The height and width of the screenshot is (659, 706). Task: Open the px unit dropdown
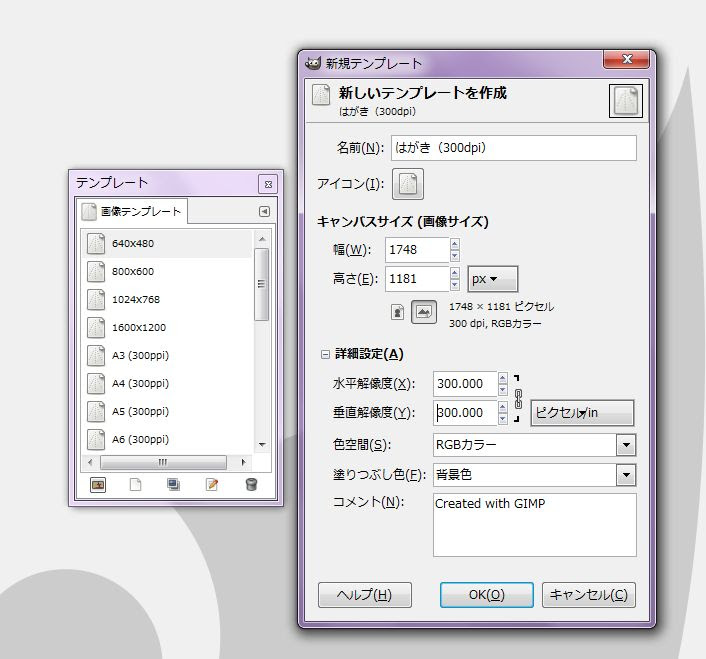(493, 279)
